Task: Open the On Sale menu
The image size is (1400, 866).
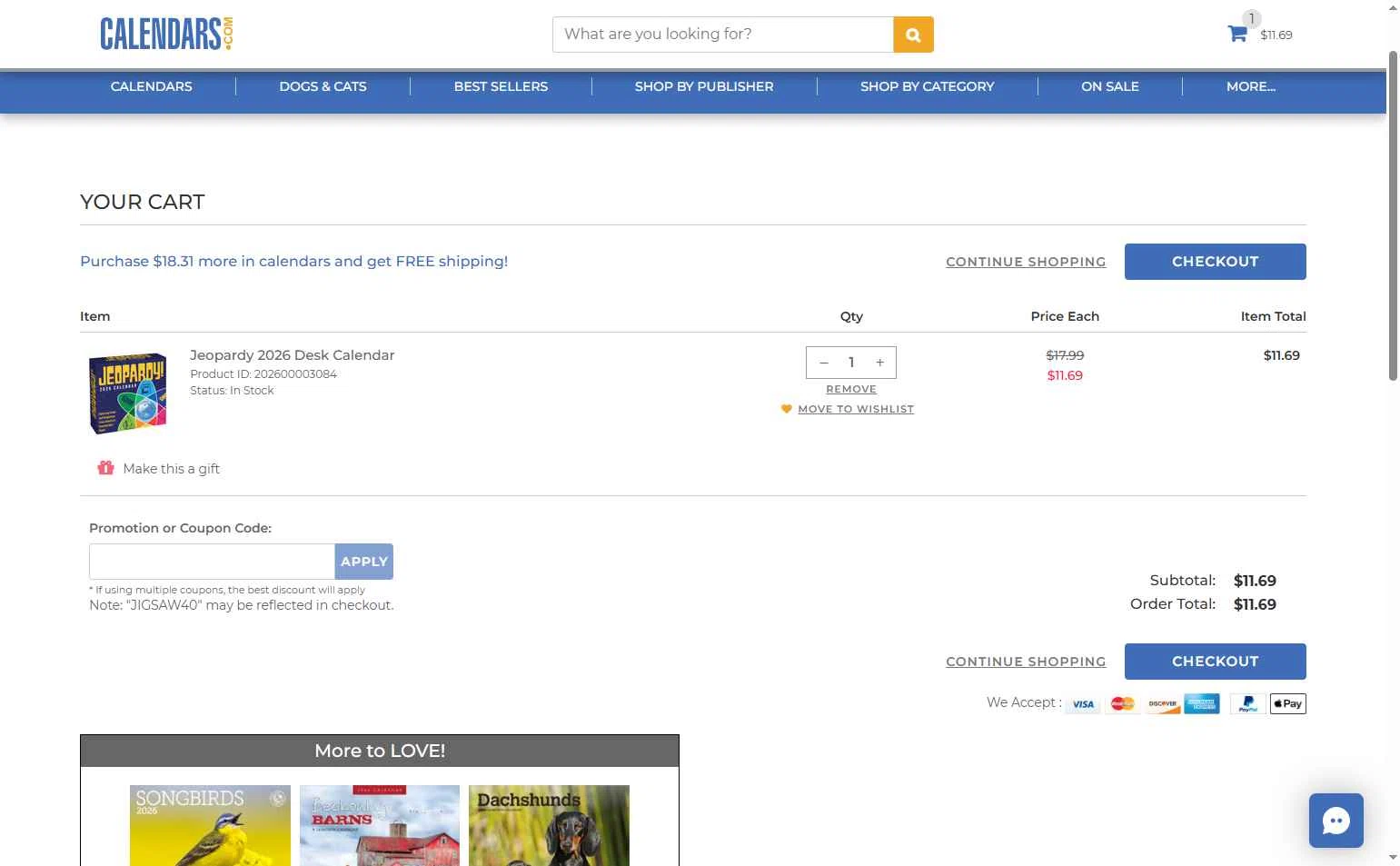Action: pyautogui.click(x=1110, y=86)
